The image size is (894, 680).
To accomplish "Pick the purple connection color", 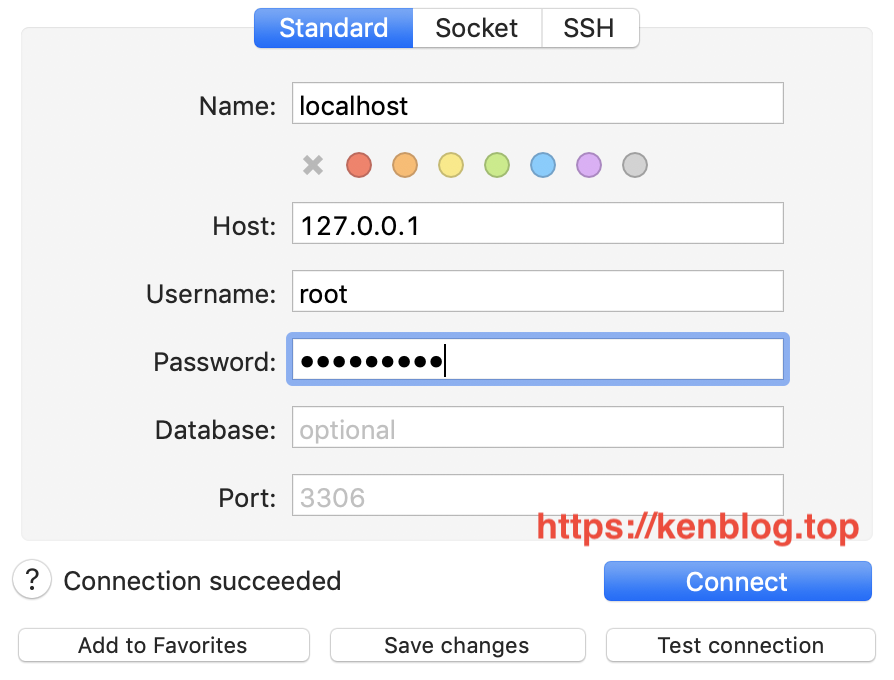I will click(589, 165).
